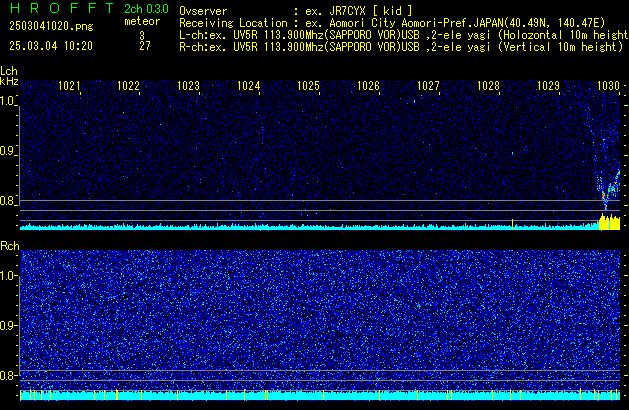
Task: Click the 1024 time marker
Action: click(x=249, y=86)
